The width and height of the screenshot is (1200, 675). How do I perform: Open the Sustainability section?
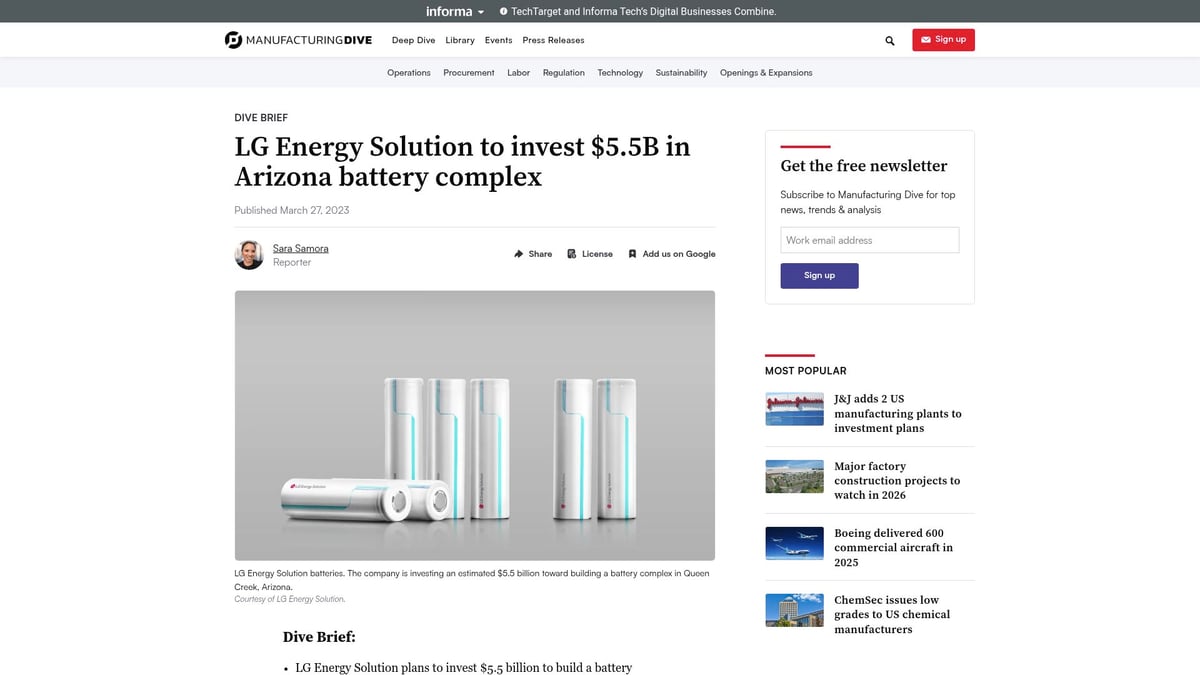click(x=681, y=72)
